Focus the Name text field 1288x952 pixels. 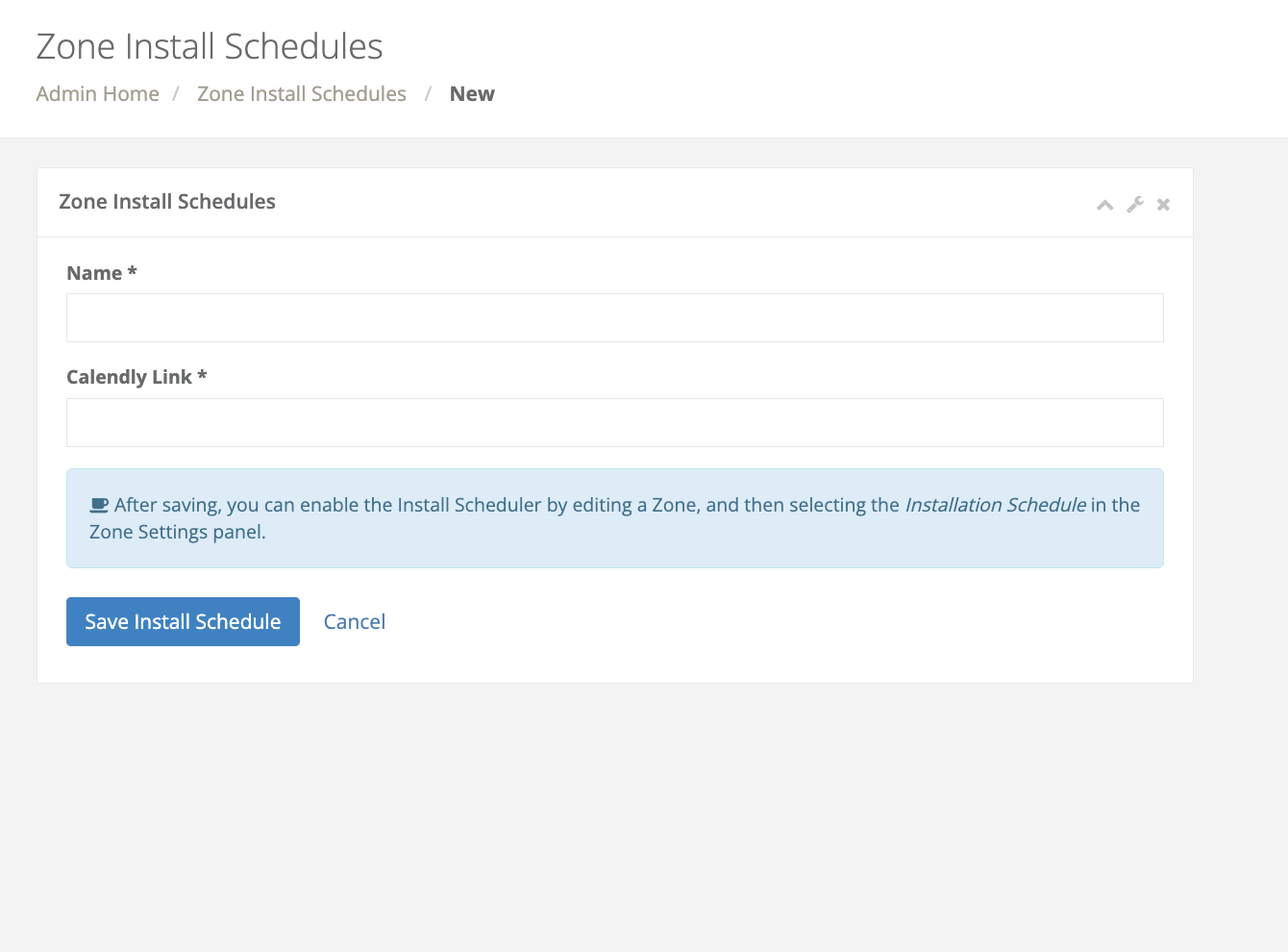(614, 318)
